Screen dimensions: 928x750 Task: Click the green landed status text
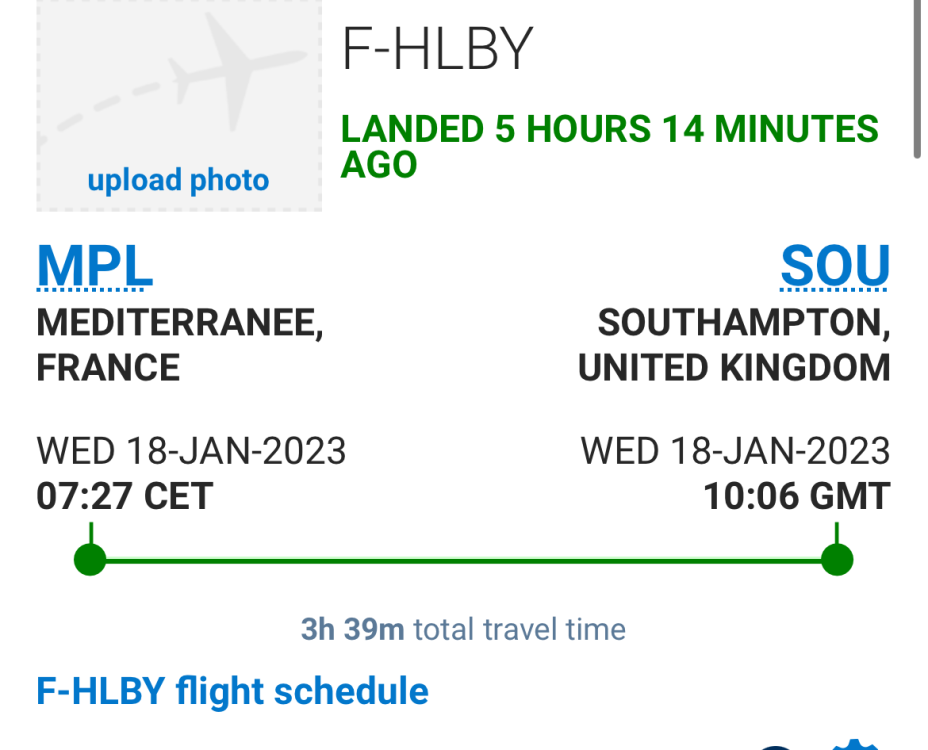[609, 146]
